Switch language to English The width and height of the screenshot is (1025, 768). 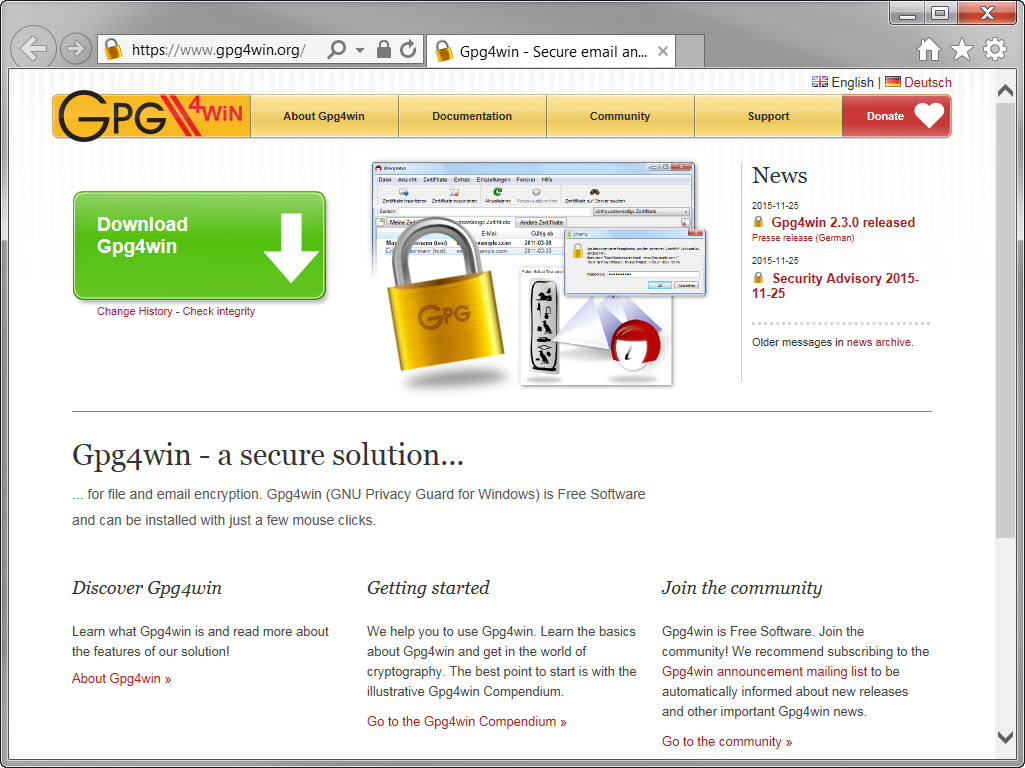point(843,82)
